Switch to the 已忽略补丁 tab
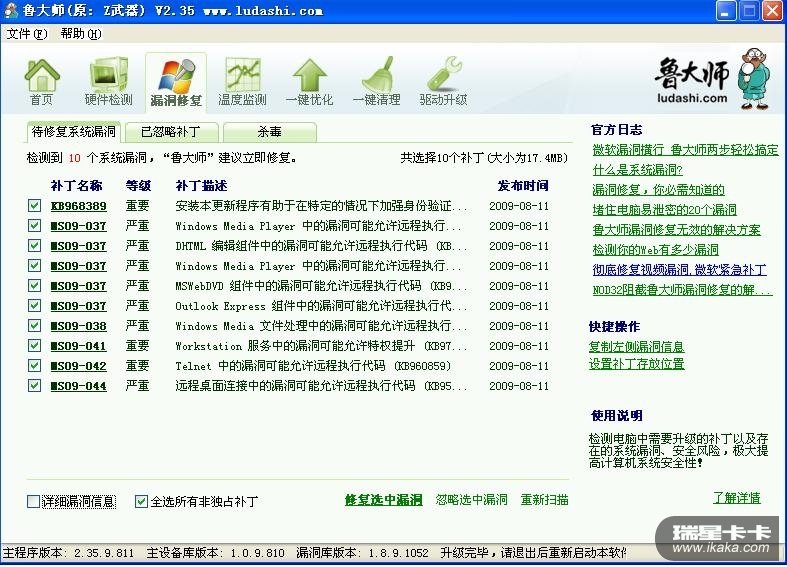This screenshot has height=567, width=787. pyautogui.click(x=171, y=132)
